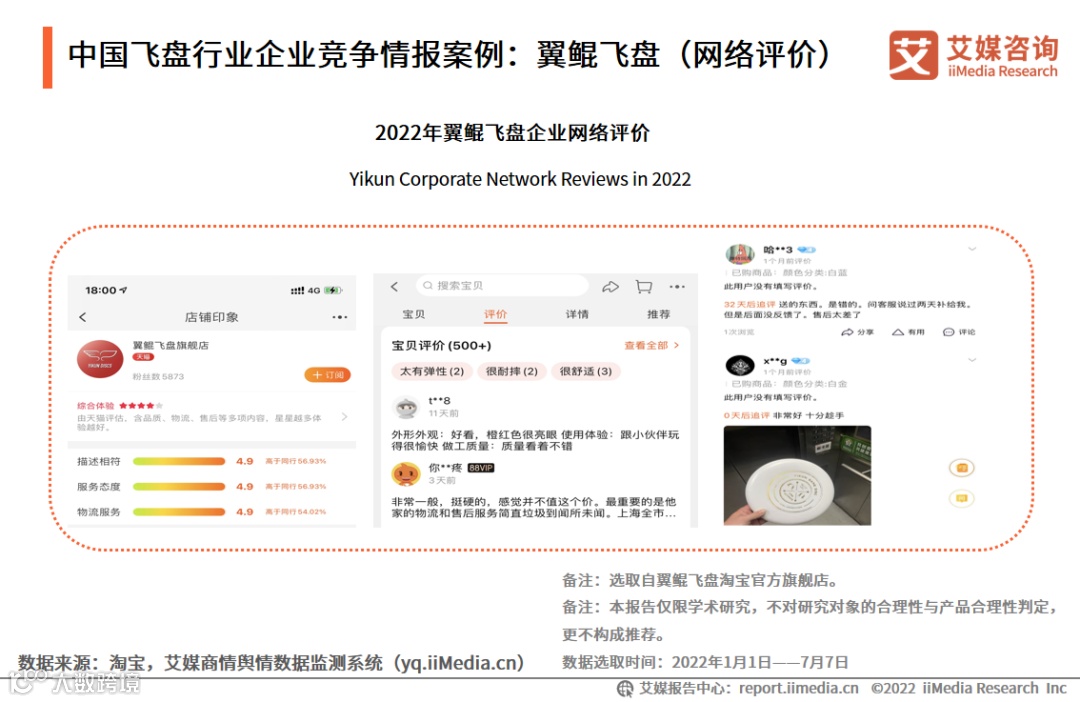Click the 服务态度 rating bar
The height and width of the screenshot is (702, 1080).
click(179, 486)
